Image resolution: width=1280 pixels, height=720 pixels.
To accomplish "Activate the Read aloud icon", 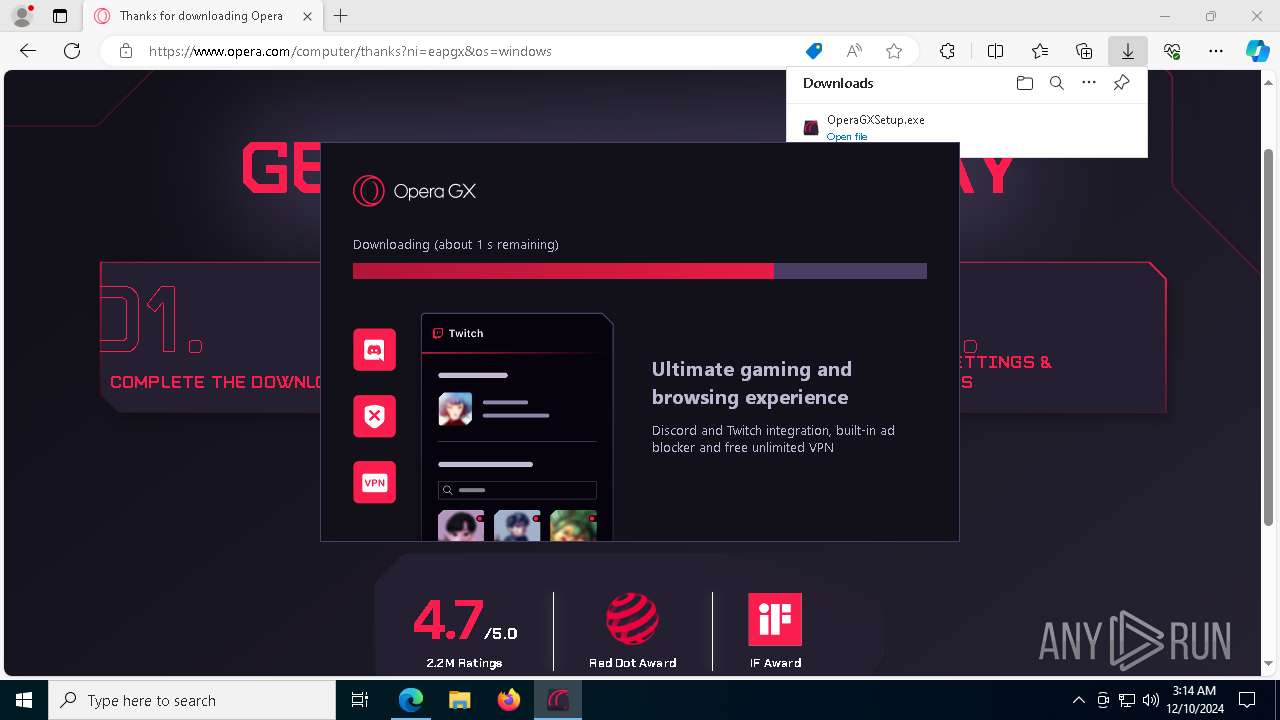I will (854, 51).
